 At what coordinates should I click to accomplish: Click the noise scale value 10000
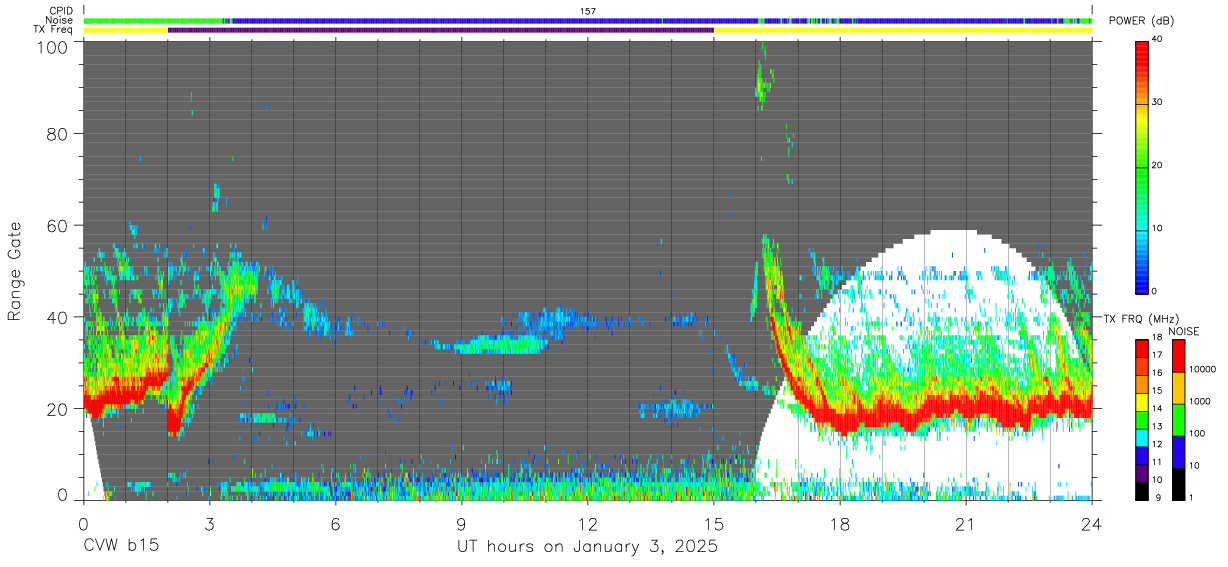click(x=1203, y=368)
